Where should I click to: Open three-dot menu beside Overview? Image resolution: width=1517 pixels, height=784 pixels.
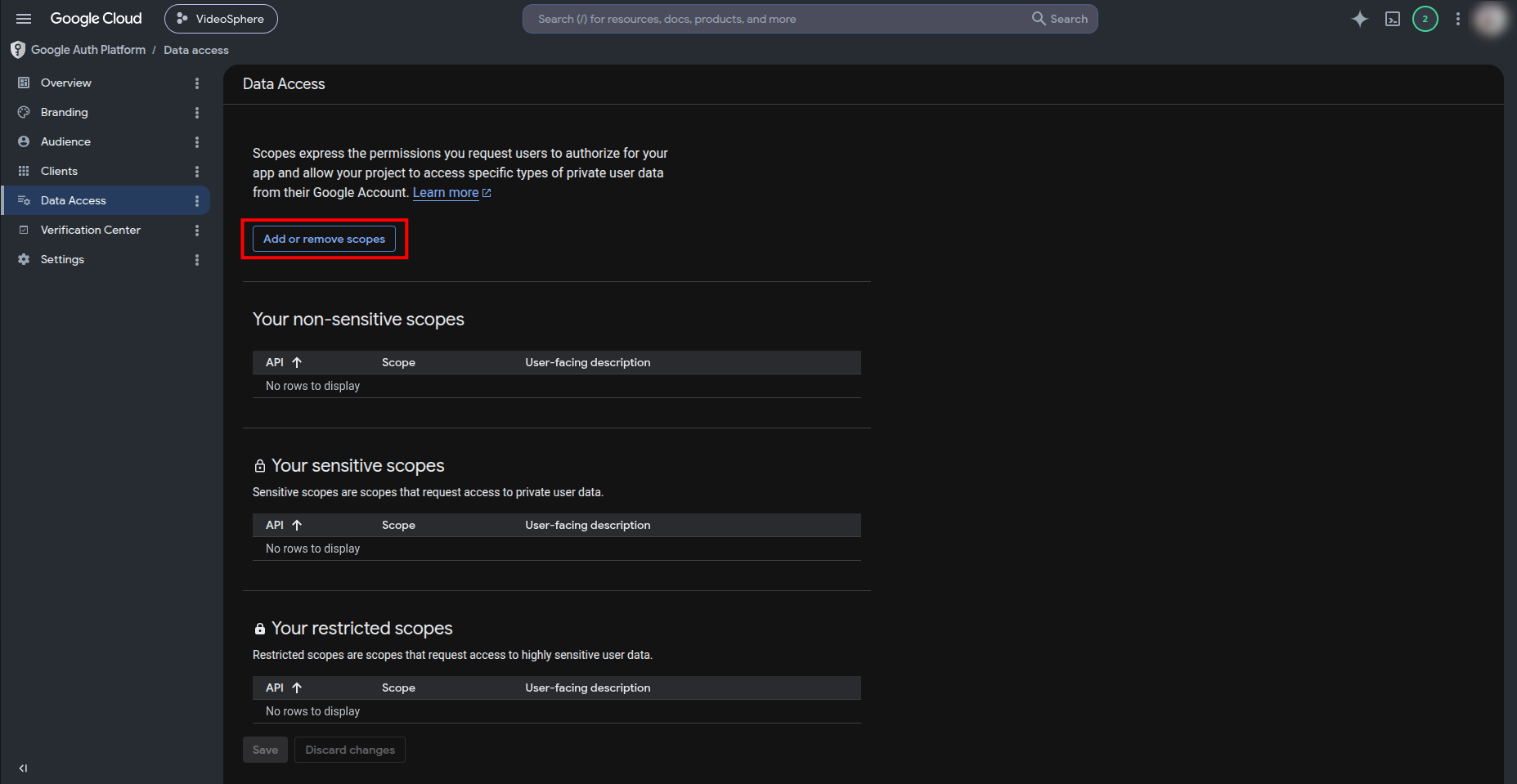click(197, 83)
